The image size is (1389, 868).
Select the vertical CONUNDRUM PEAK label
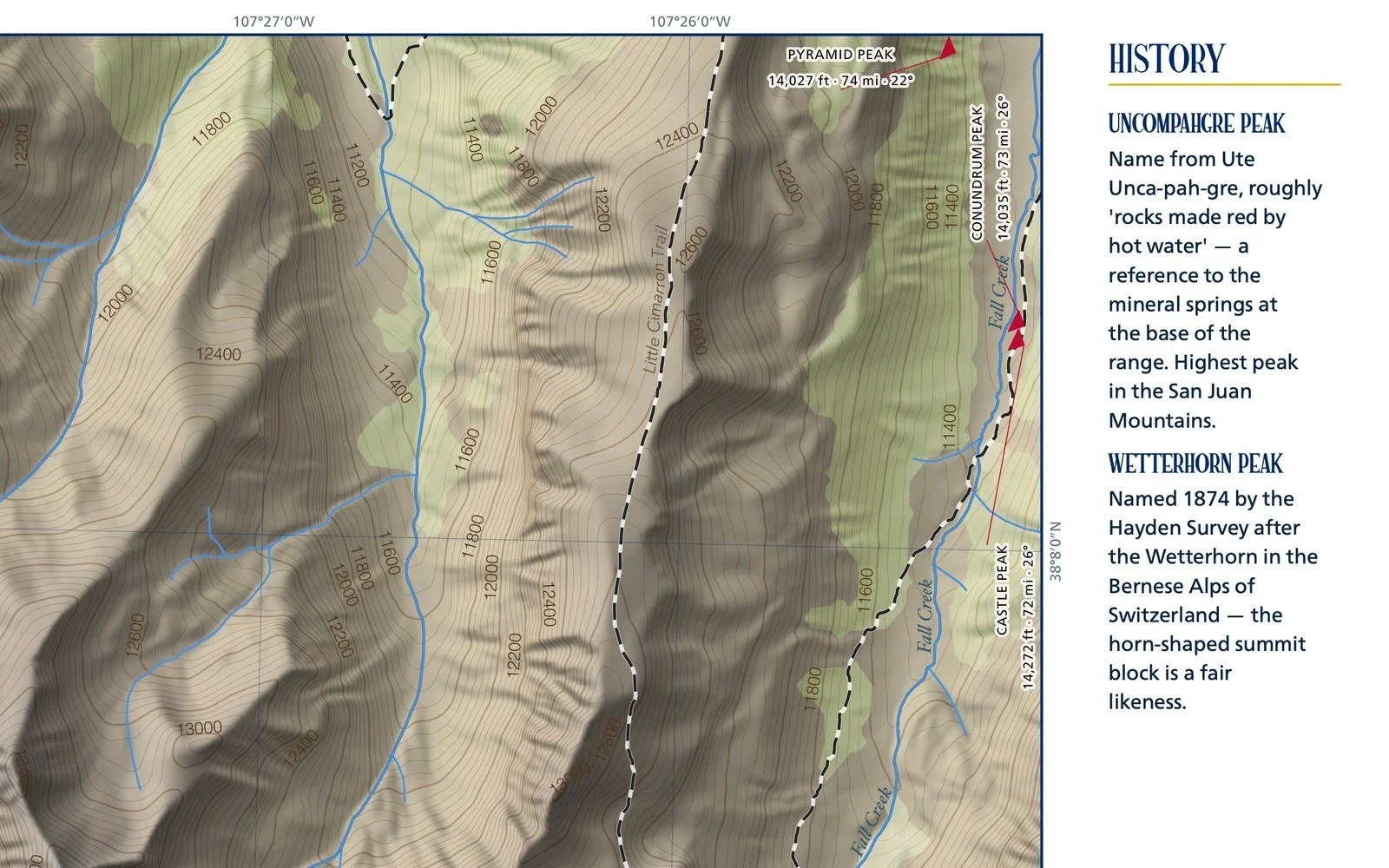click(976, 174)
